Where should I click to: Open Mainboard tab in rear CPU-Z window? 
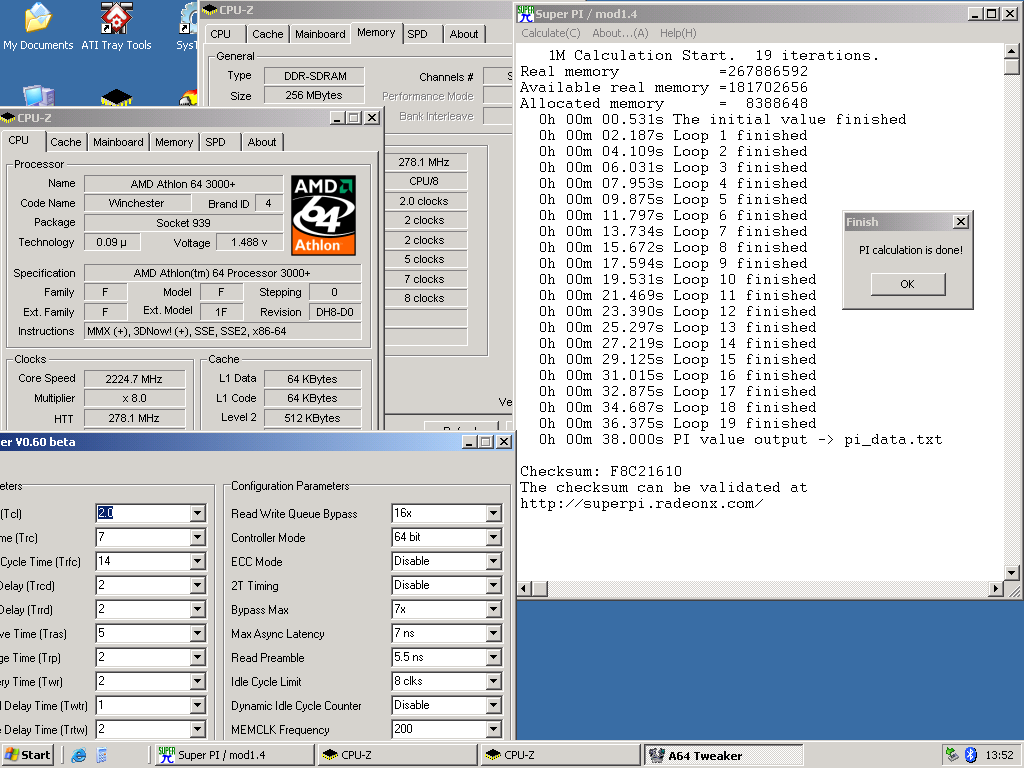[x=320, y=34]
